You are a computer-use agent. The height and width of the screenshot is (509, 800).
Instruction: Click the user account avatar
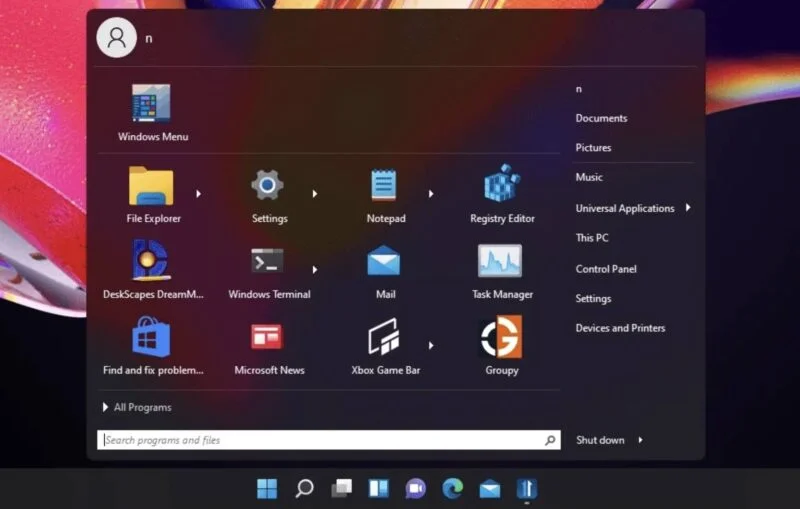pyautogui.click(x=116, y=38)
